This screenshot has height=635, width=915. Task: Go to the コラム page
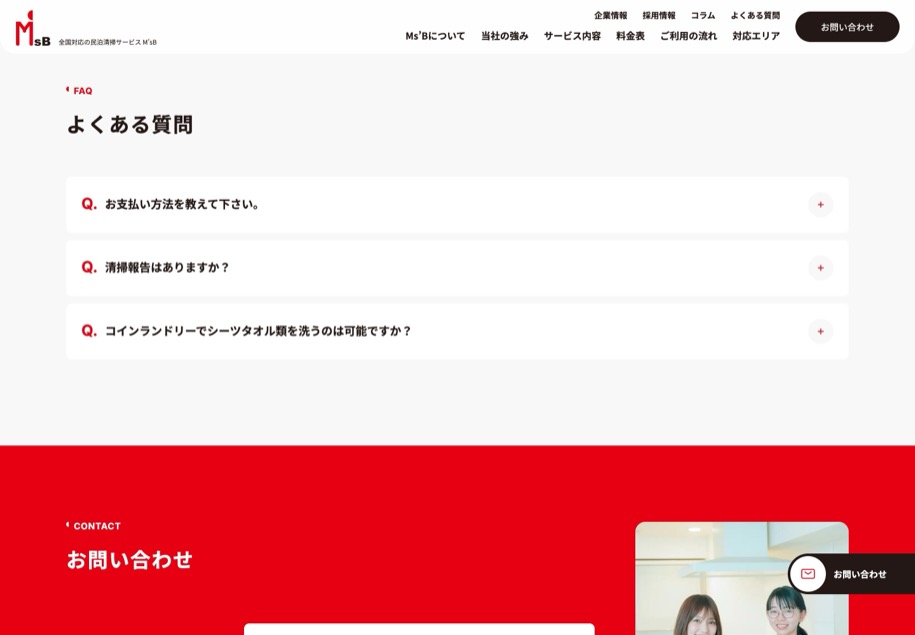point(703,16)
